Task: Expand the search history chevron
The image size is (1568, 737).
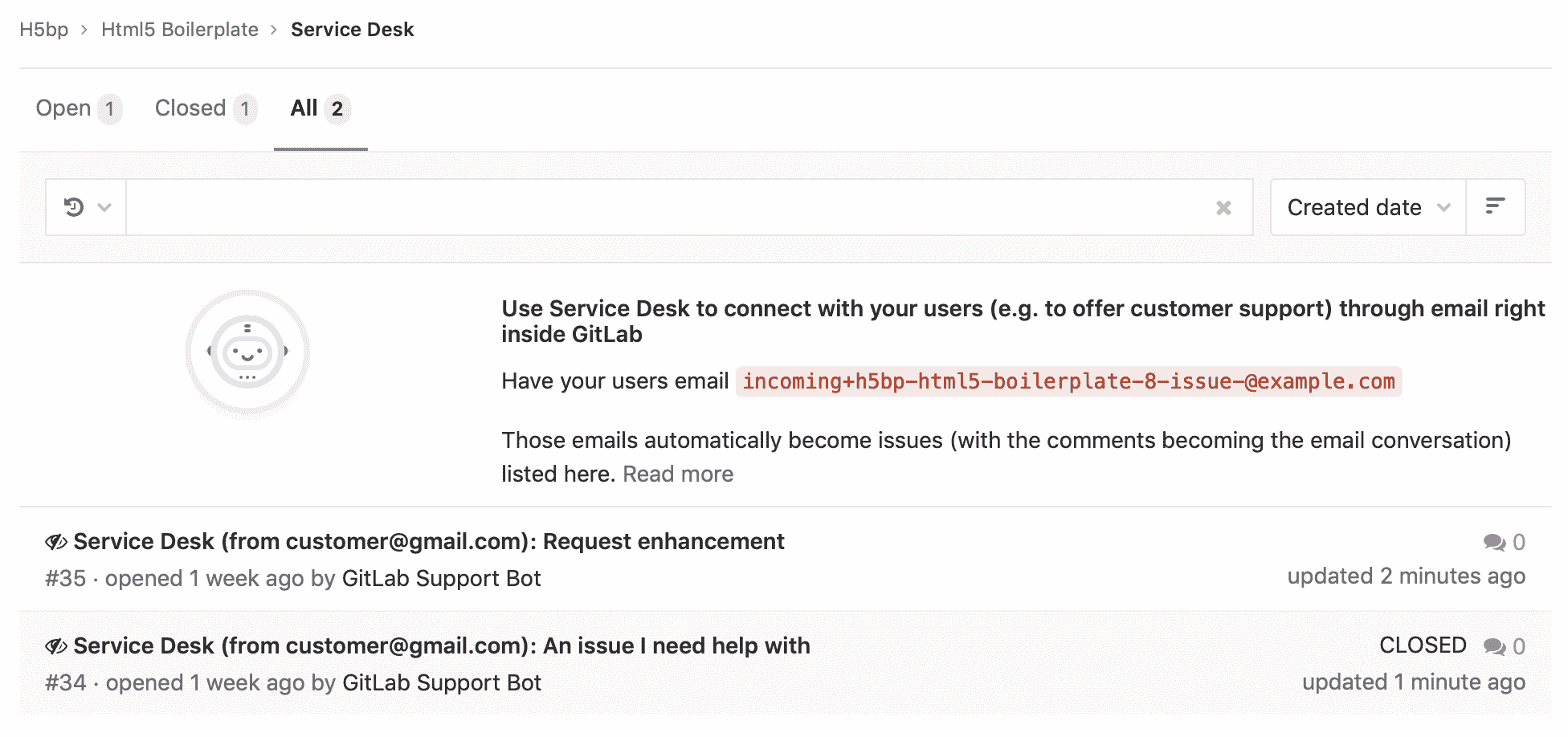Action: pos(104,207)
